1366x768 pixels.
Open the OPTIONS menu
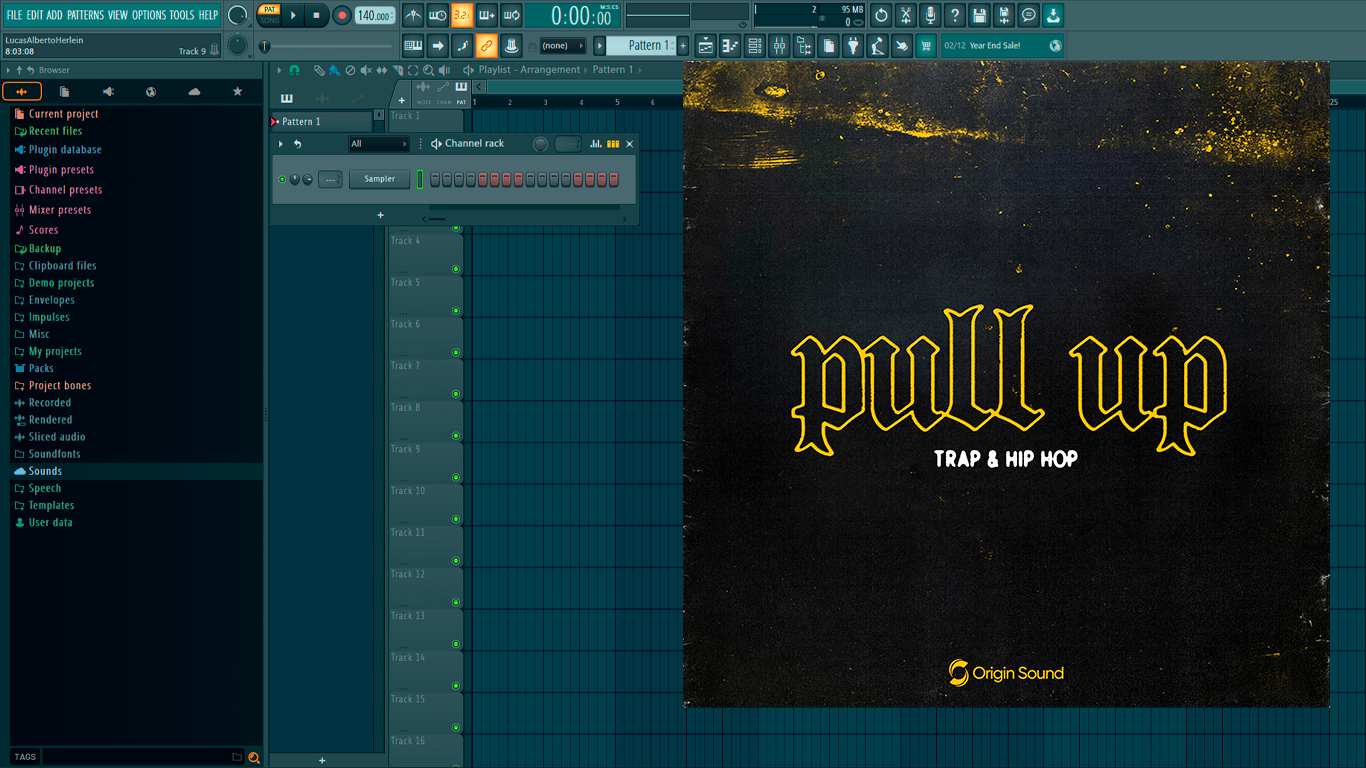[149, 15]
